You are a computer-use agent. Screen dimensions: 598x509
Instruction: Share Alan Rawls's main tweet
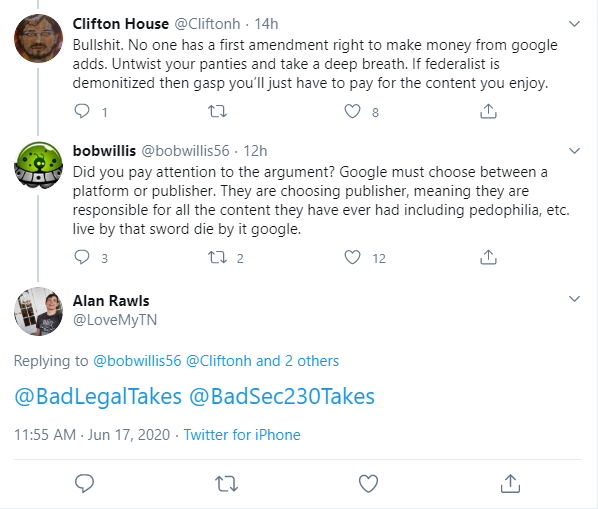click(510, 483)
